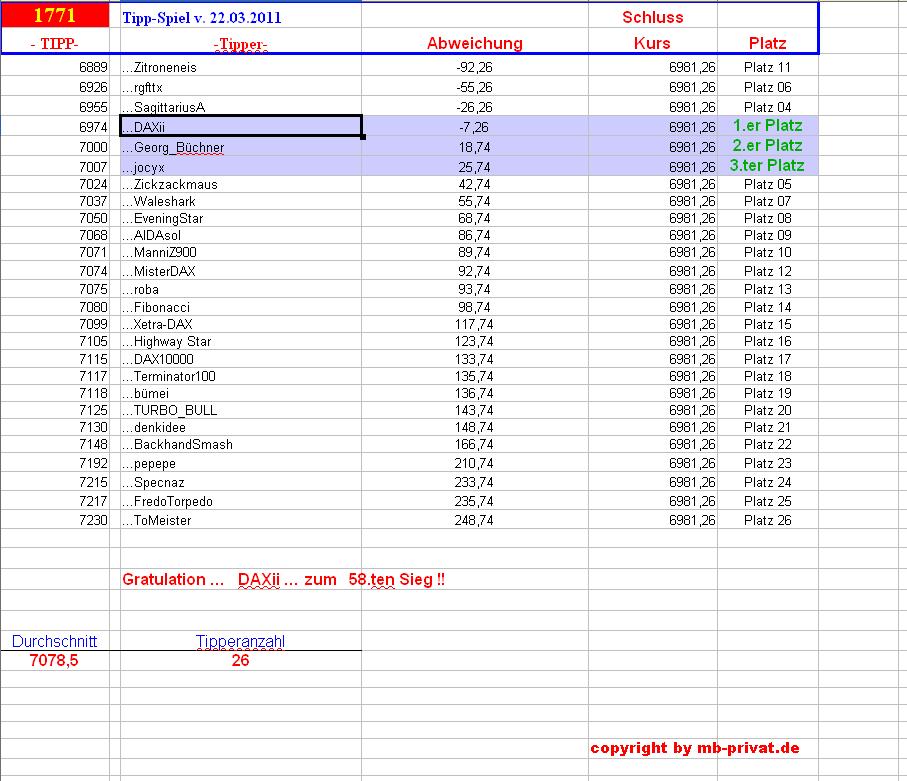Viewport: 907px width, 781px height.
Task: Click the ...Highway Star cell
Action: (241, 341)
